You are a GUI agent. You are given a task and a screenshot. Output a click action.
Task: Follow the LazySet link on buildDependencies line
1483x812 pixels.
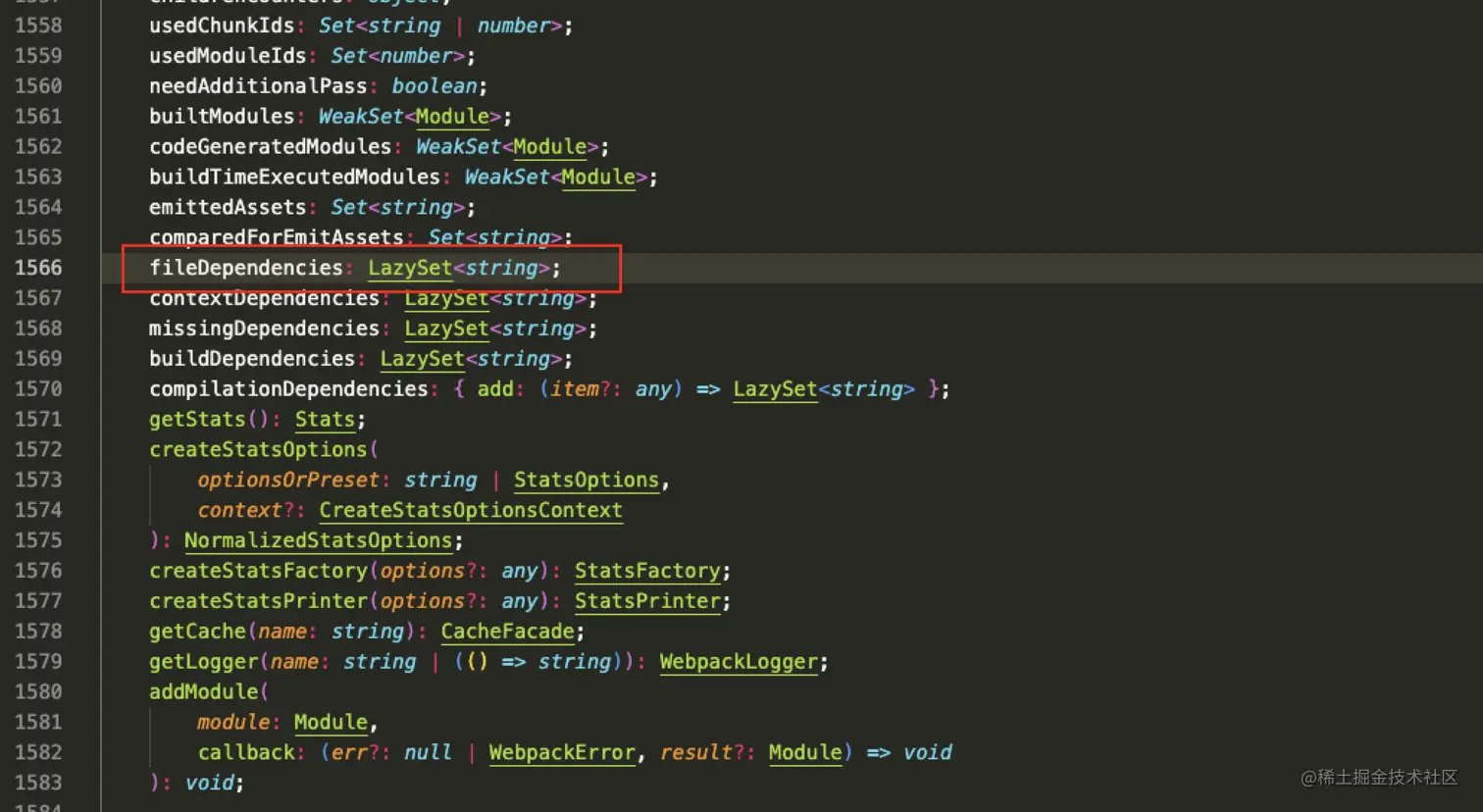pyautogui.click(x=423, y=359)
